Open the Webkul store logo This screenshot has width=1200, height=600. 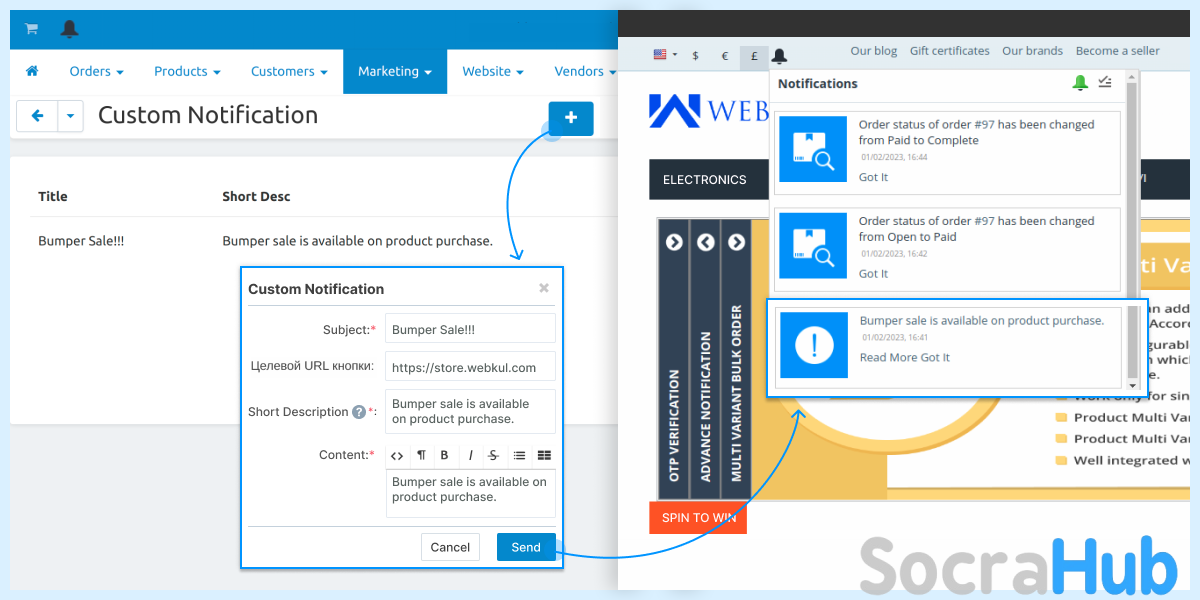pyautogui.click(x=708, y=110)
